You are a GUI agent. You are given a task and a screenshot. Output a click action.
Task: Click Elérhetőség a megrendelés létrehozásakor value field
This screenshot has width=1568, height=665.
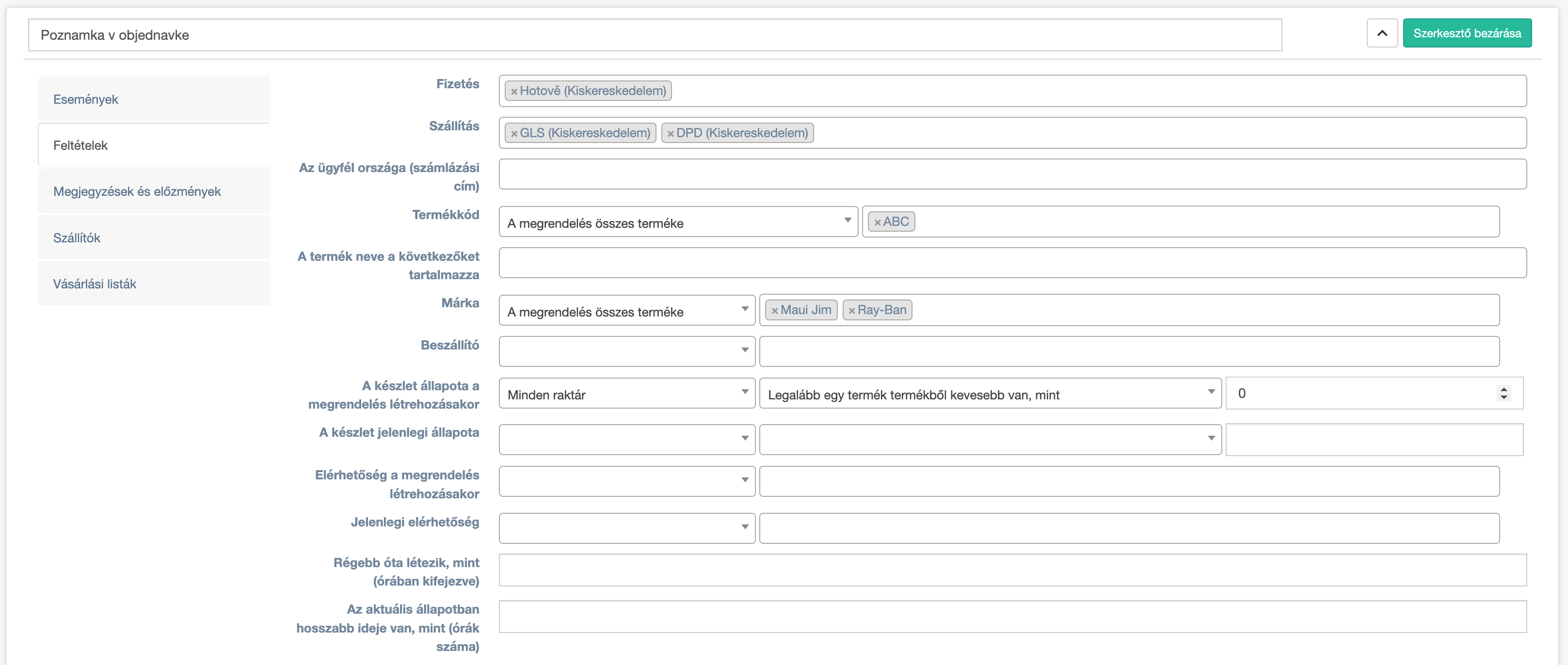point(1129,481)
